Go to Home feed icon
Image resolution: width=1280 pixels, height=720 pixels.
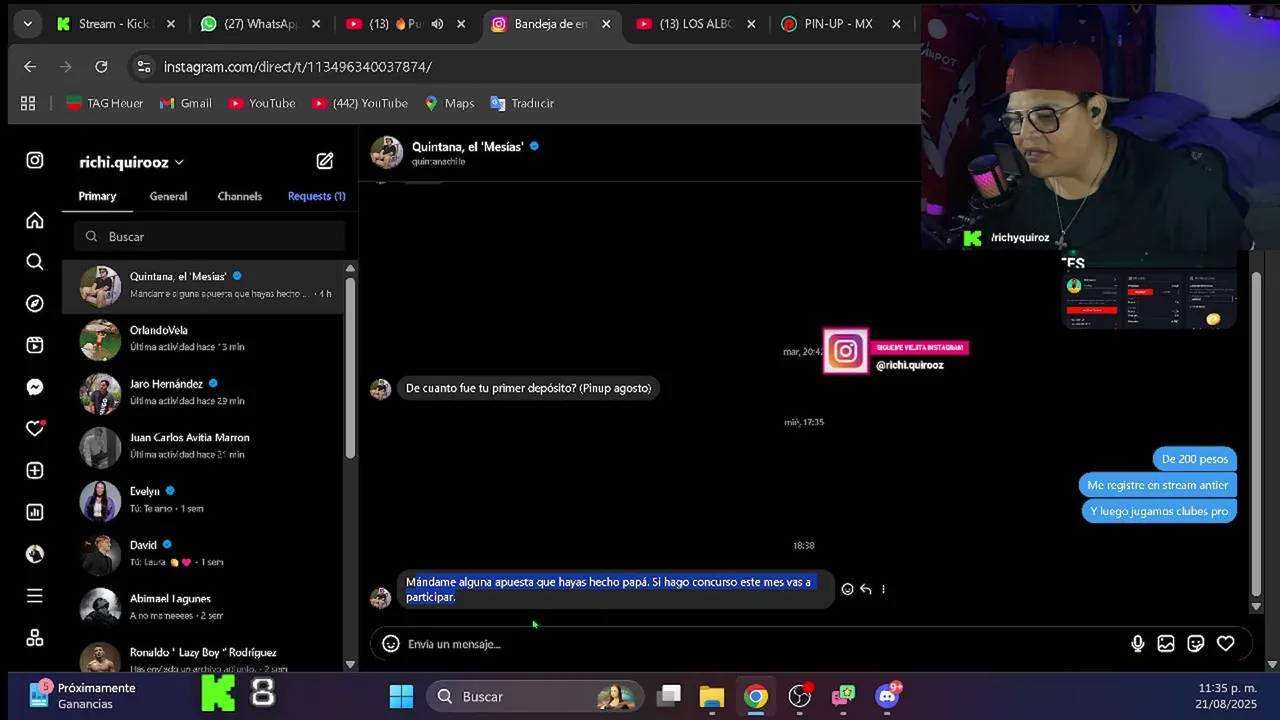(x=35, y=220)
